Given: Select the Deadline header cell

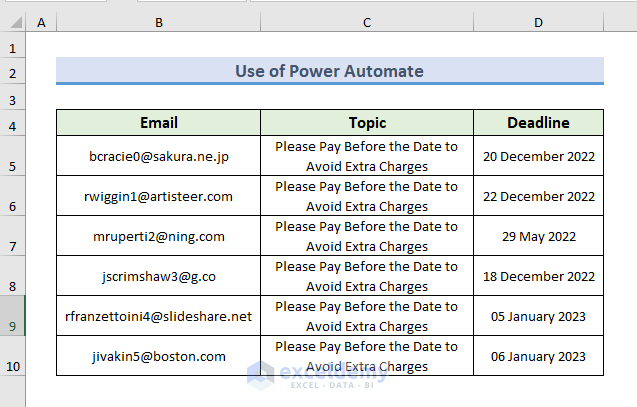Looking at the screenshot, I should [x=538, y=123].
